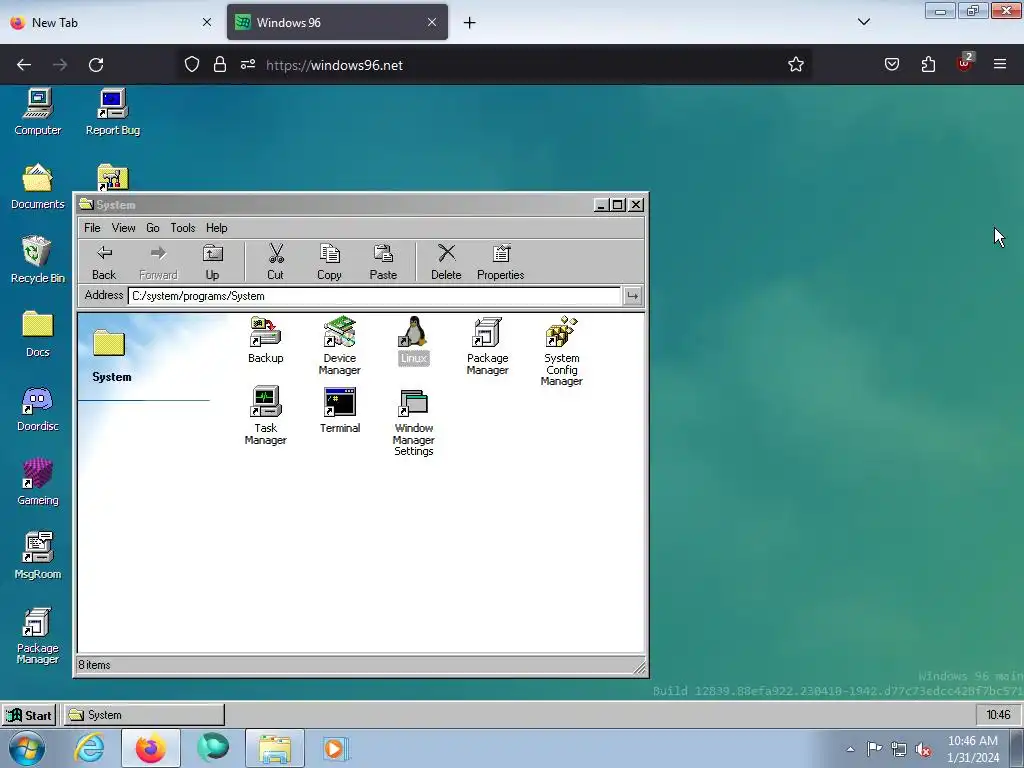The width and height of the screenshot is (1024, 768).
Task: Show site security lock information
Action: coord(220,65)
